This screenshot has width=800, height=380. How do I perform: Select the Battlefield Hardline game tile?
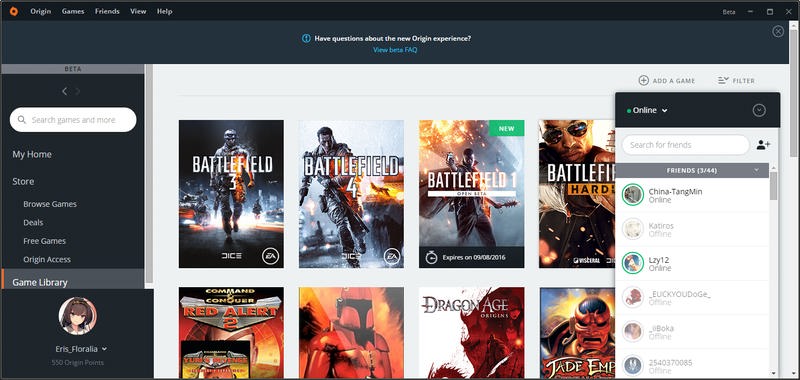coord(577,194)
